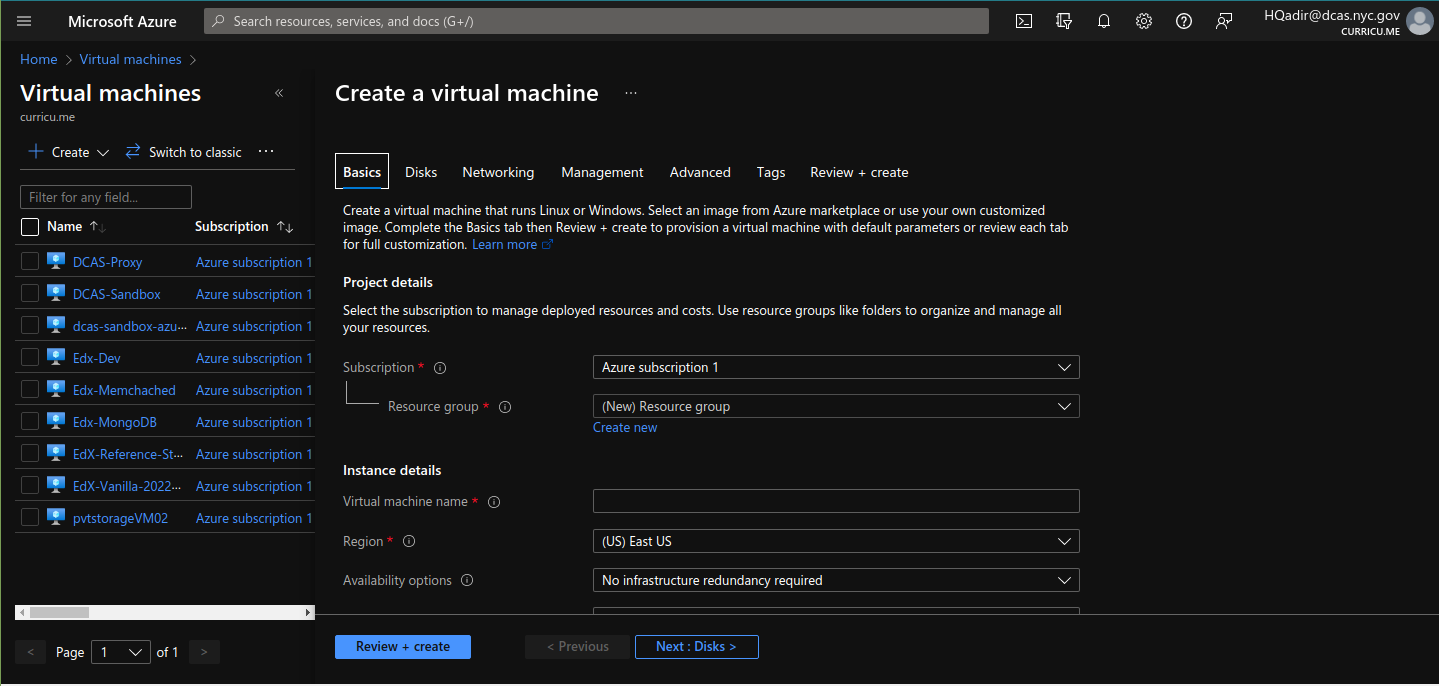Click the plus icon of Create
Viewport: 1439px width, 686px height.
point(36,152)
